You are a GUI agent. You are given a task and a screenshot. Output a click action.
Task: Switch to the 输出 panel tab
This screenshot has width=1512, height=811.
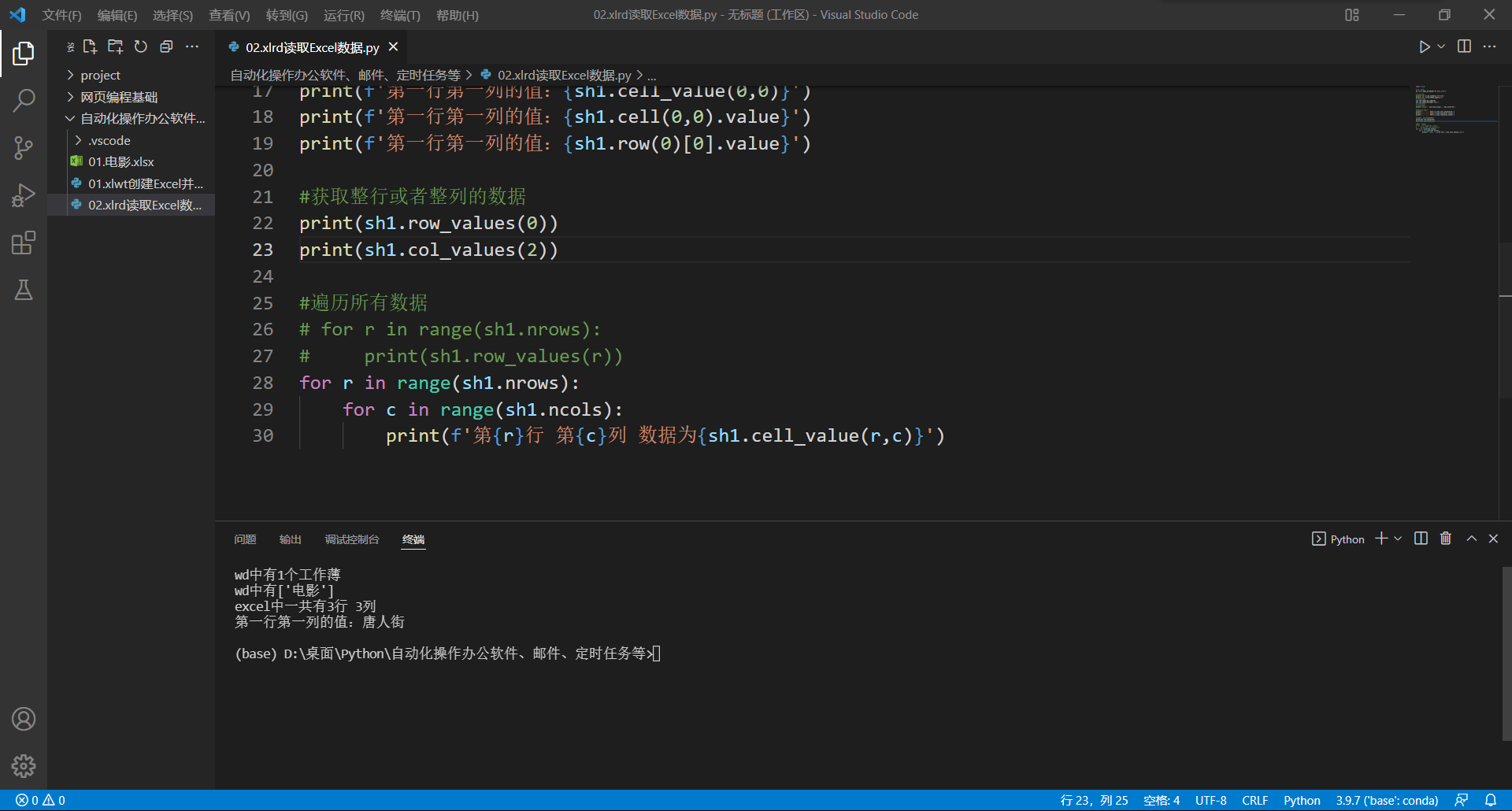(291, 539)
